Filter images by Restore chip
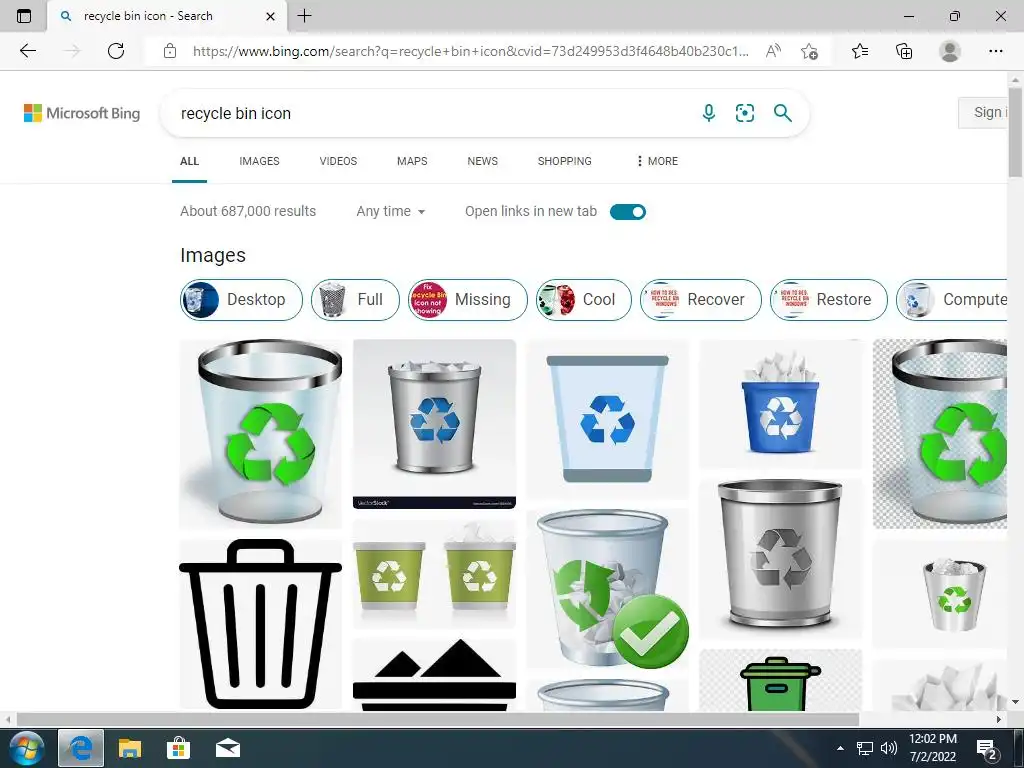 coord(829,300)
